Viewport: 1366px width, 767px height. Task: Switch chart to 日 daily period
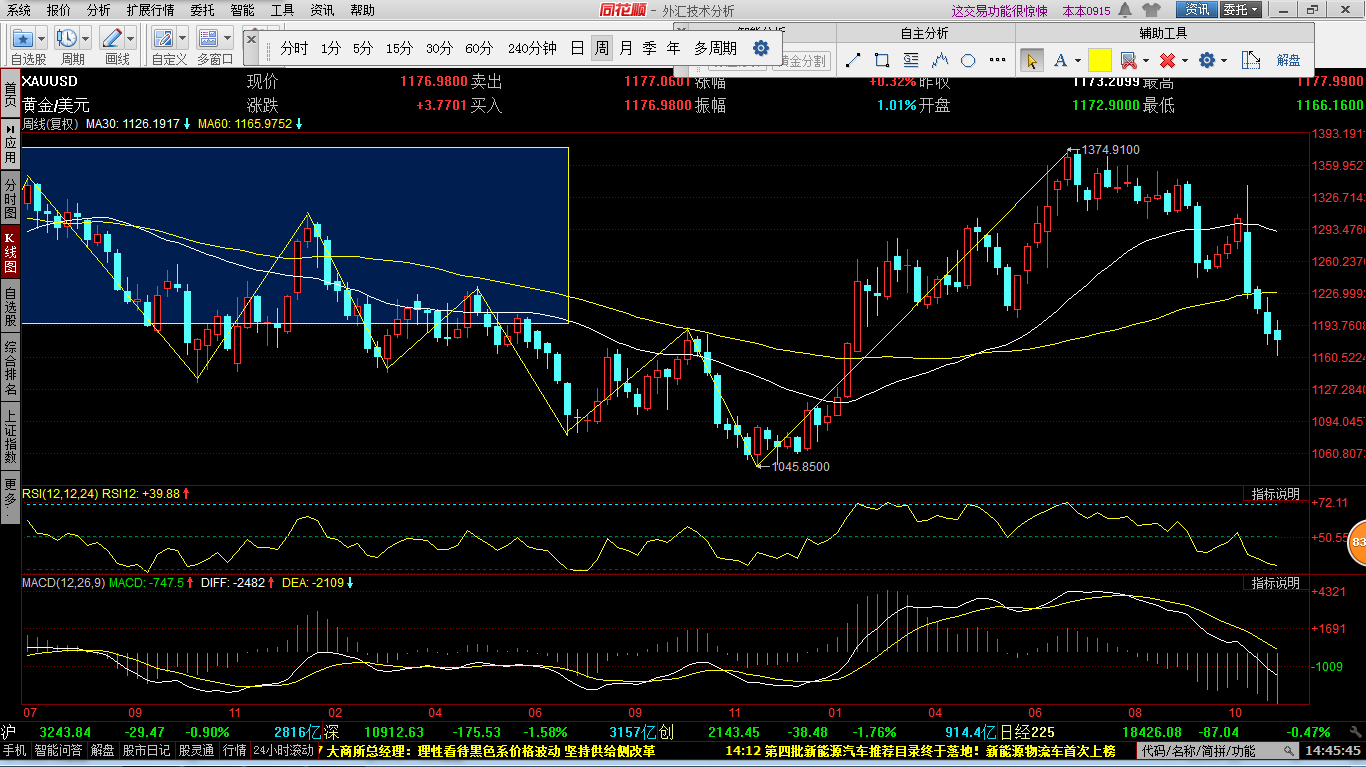coord(577,48)
